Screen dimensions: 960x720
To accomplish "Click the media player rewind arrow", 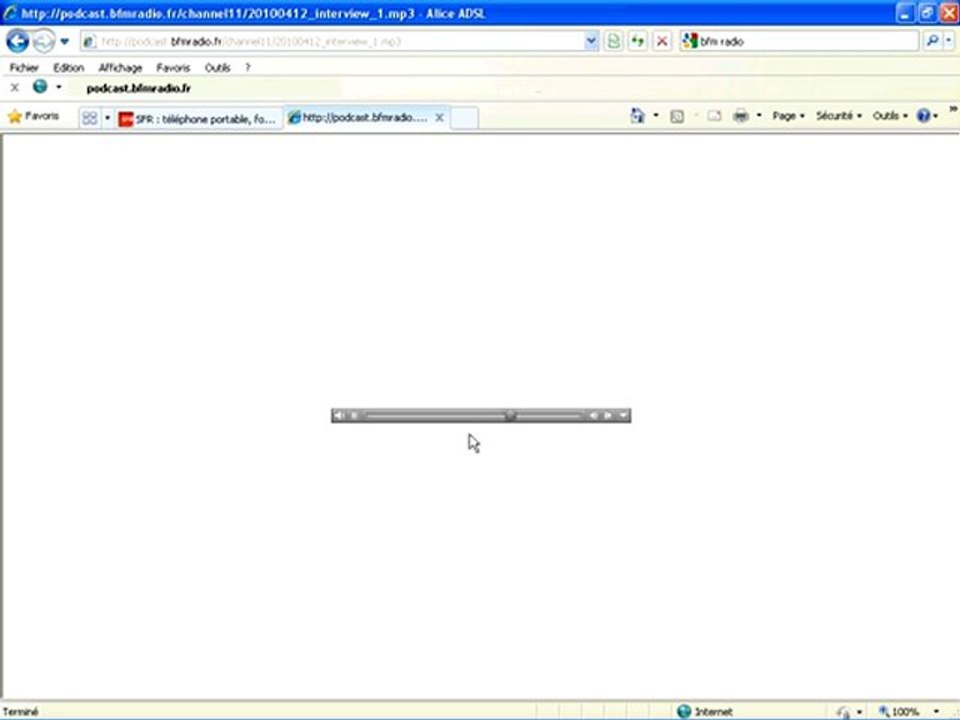I will (593, 416).
